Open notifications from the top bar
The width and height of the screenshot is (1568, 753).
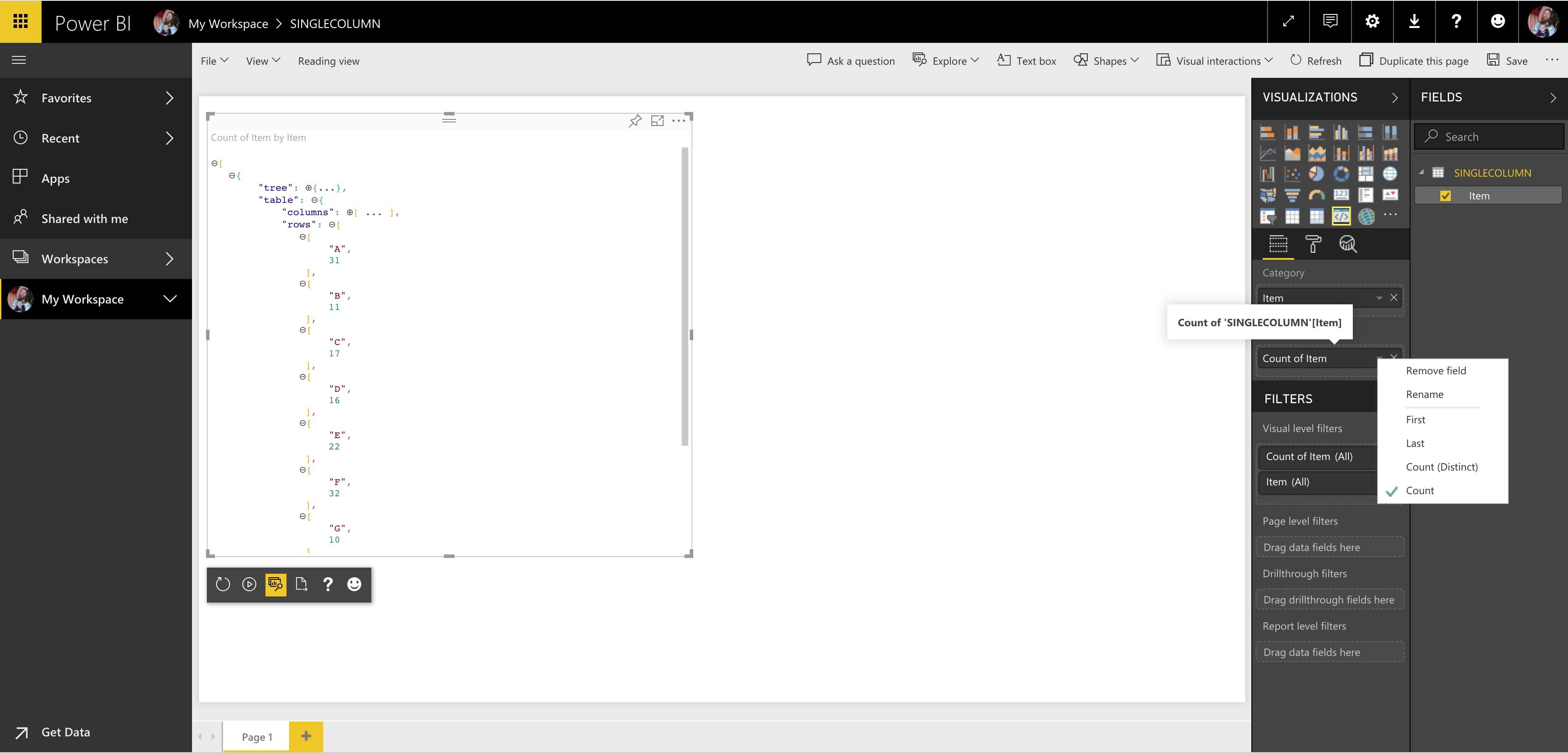(1330, 21)
